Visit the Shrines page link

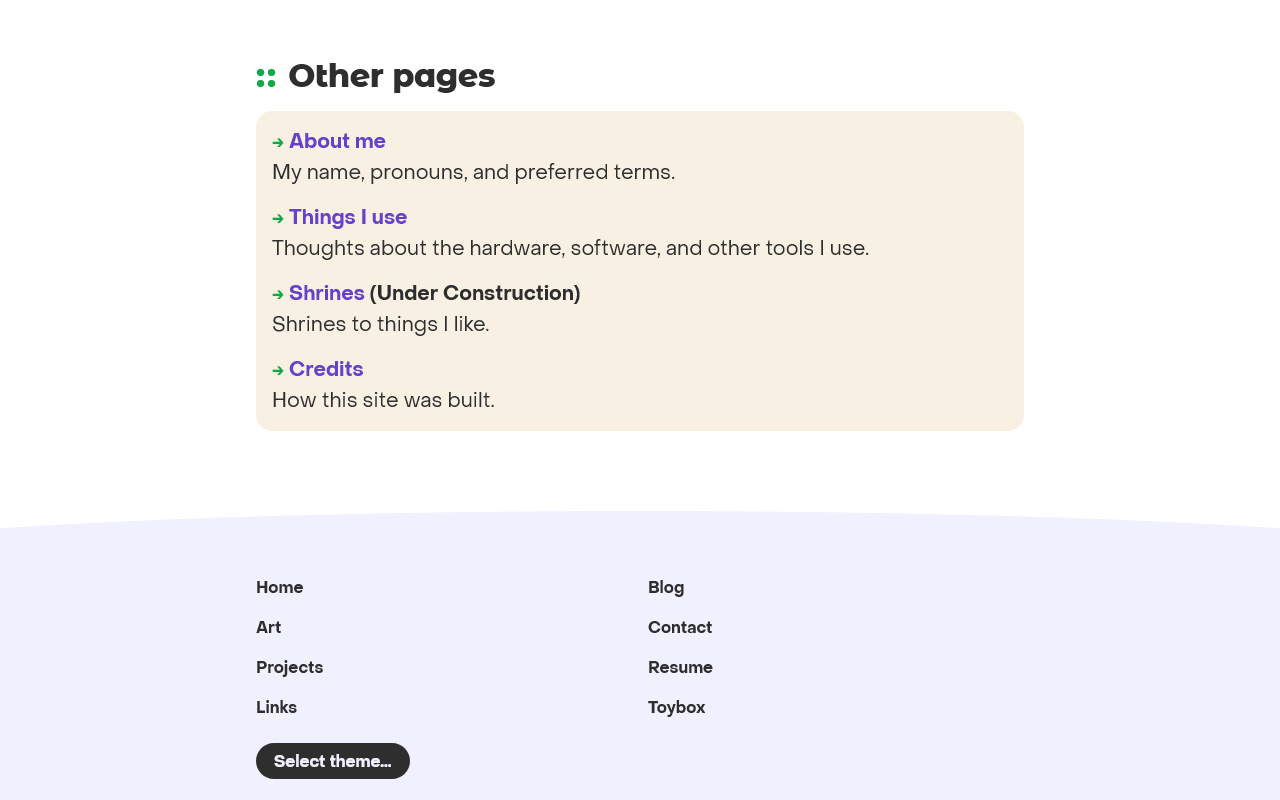[x=327, y=293]
